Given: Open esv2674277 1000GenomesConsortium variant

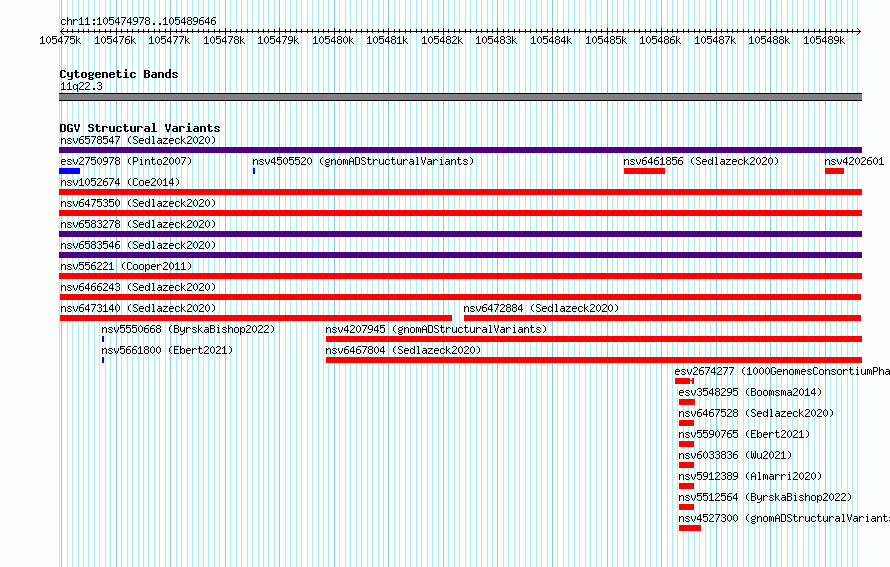Looking at the screenshot, I should [782, 371].
